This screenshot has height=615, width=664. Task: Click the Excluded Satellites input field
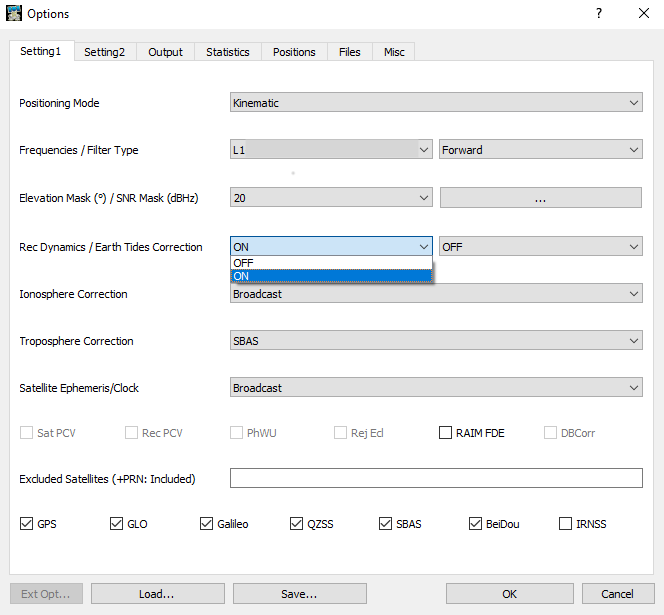(x=436, y=478)
